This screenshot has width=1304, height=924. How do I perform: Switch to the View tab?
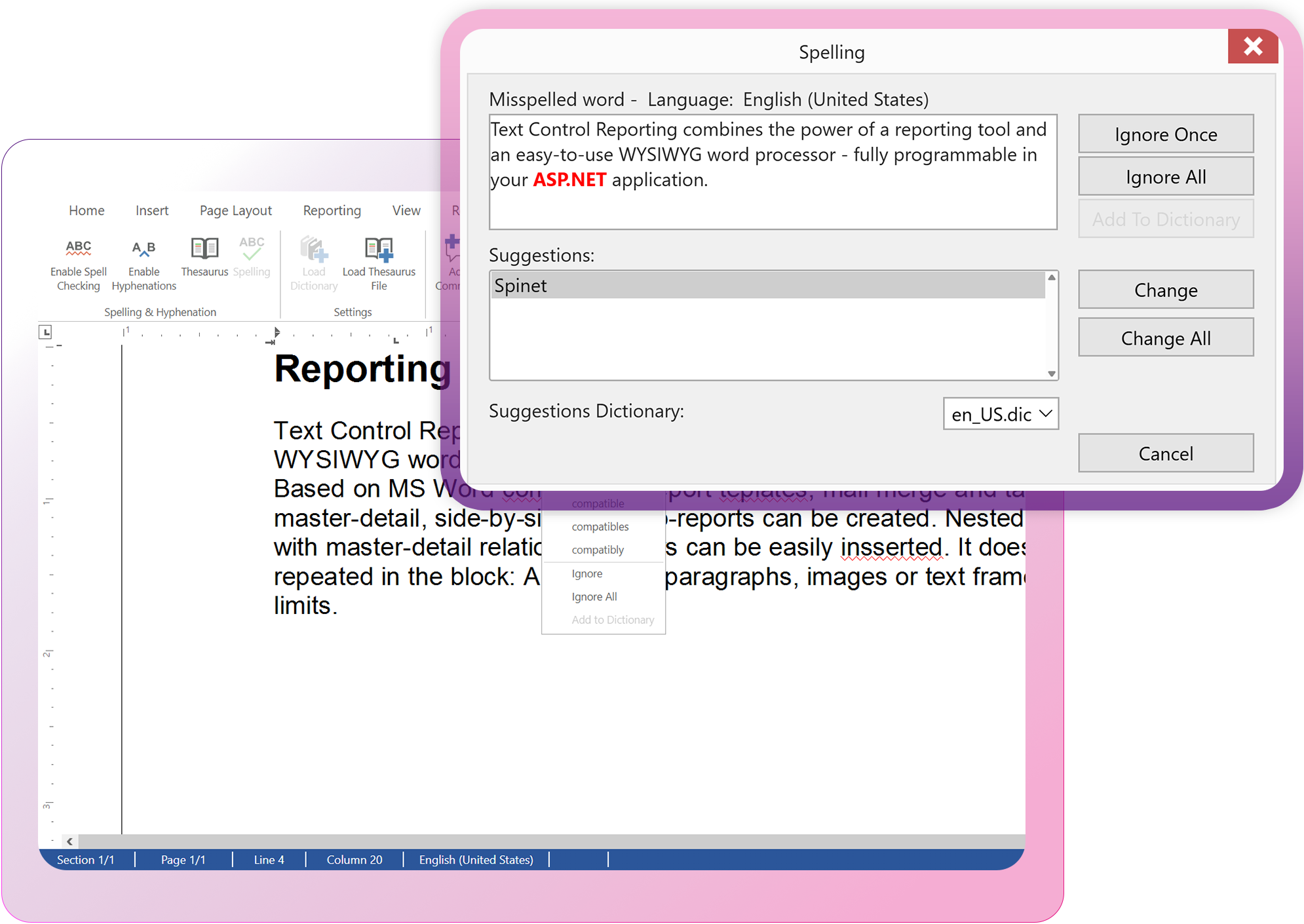(406, 210)
